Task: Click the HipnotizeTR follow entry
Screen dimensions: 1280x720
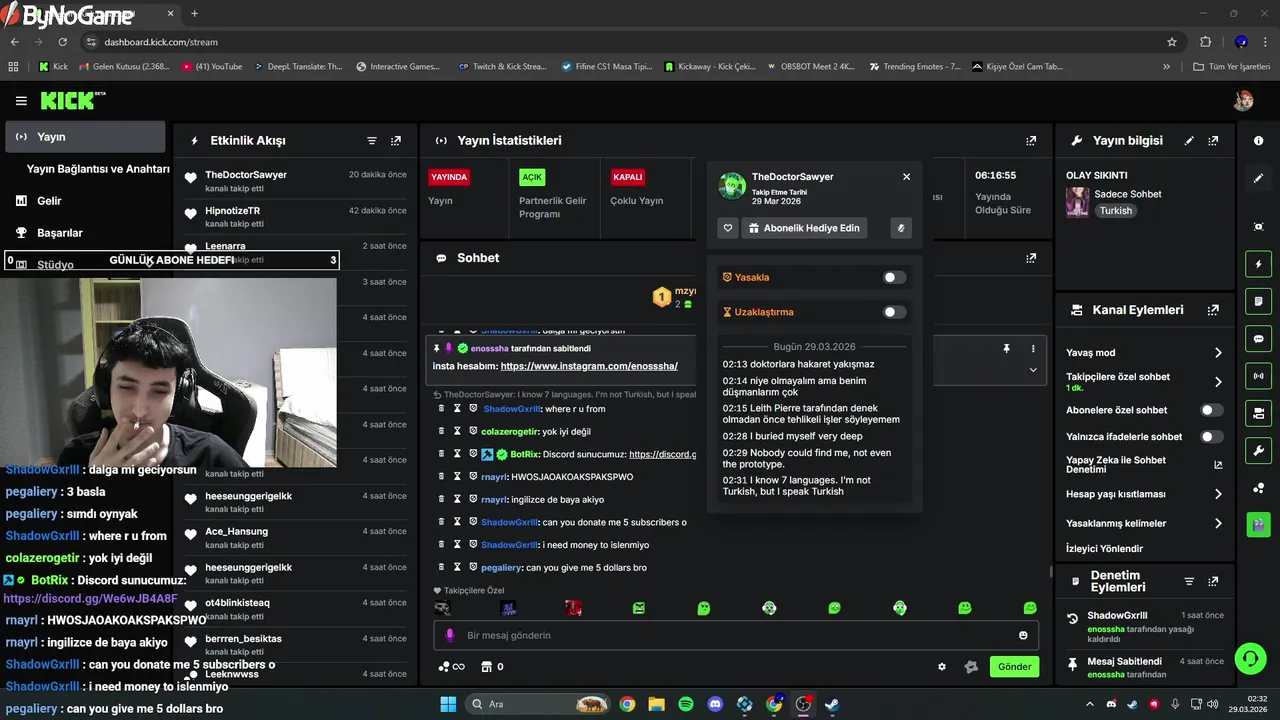Action: (295, 217)
